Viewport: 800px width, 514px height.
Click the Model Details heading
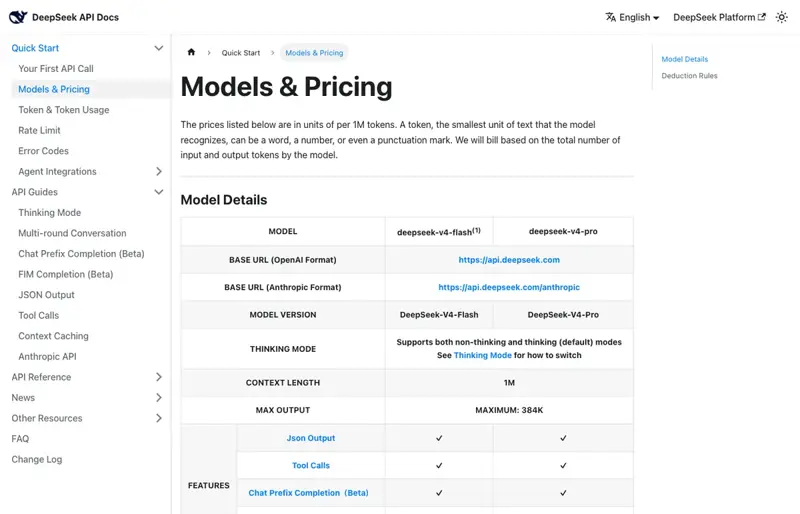[224, 200]
